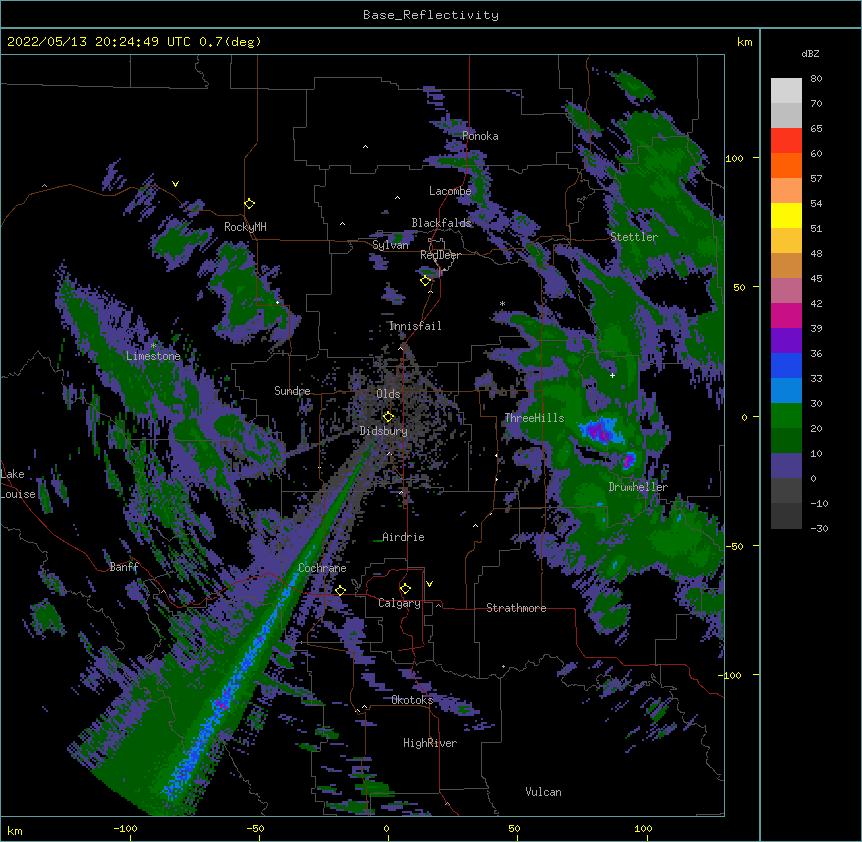Click the asterisk marker north of ThreeHills
862x842 pixels.
tap(502, 304)
